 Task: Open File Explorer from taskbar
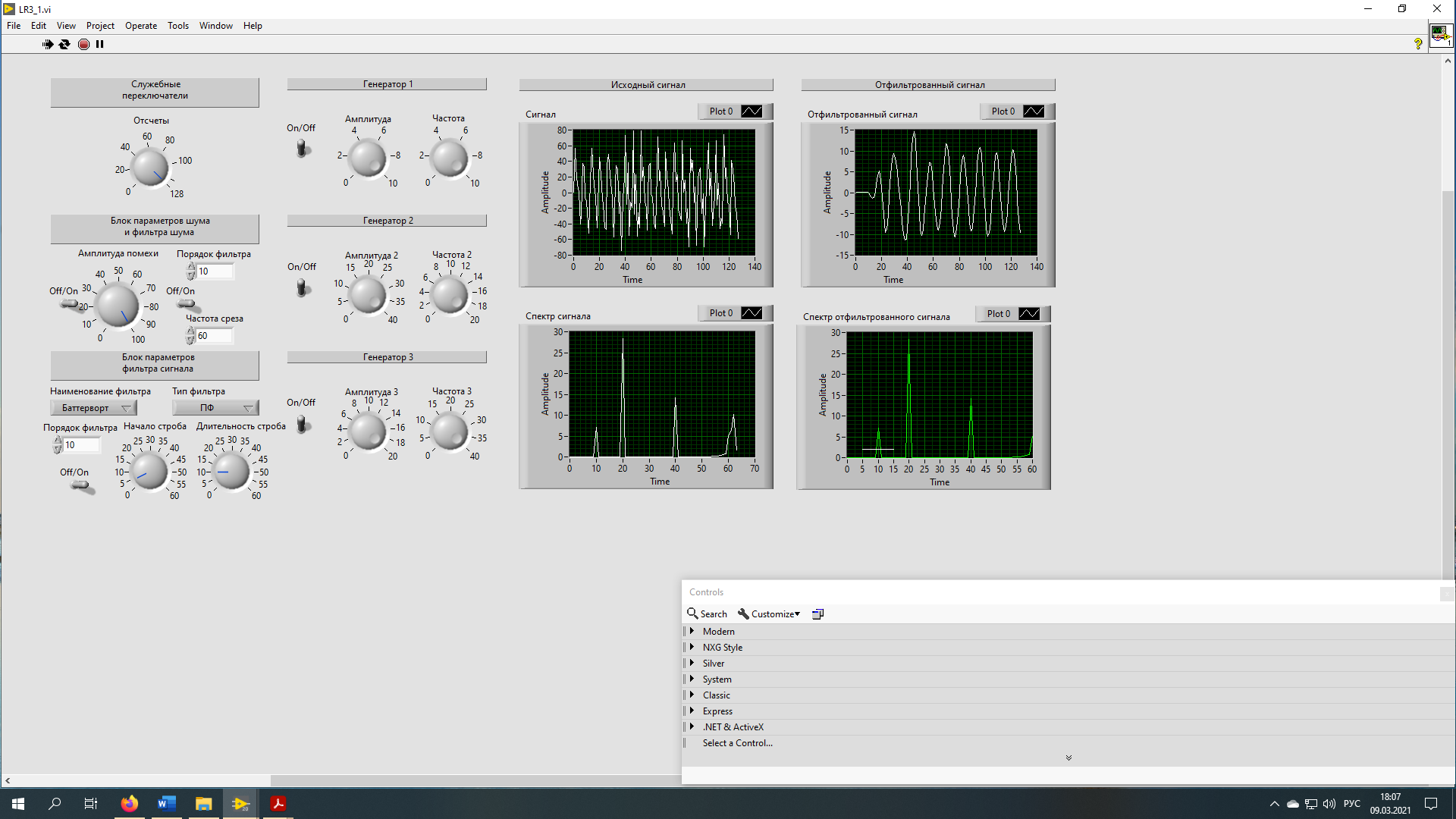pos(203,804)
